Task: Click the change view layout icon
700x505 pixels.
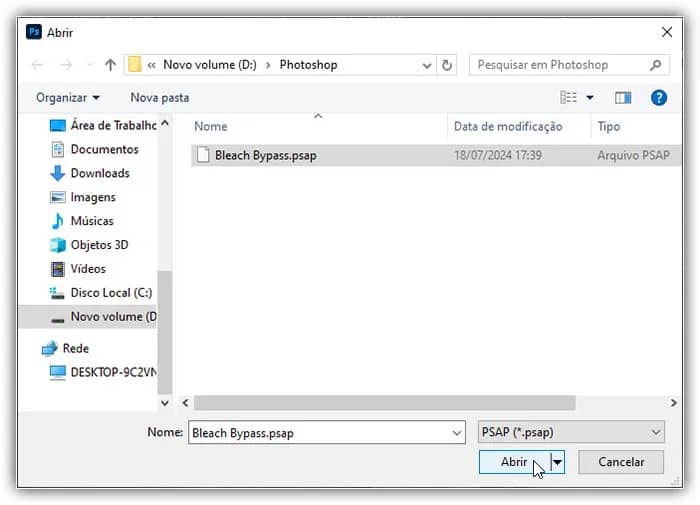Action: click(569, 97)
